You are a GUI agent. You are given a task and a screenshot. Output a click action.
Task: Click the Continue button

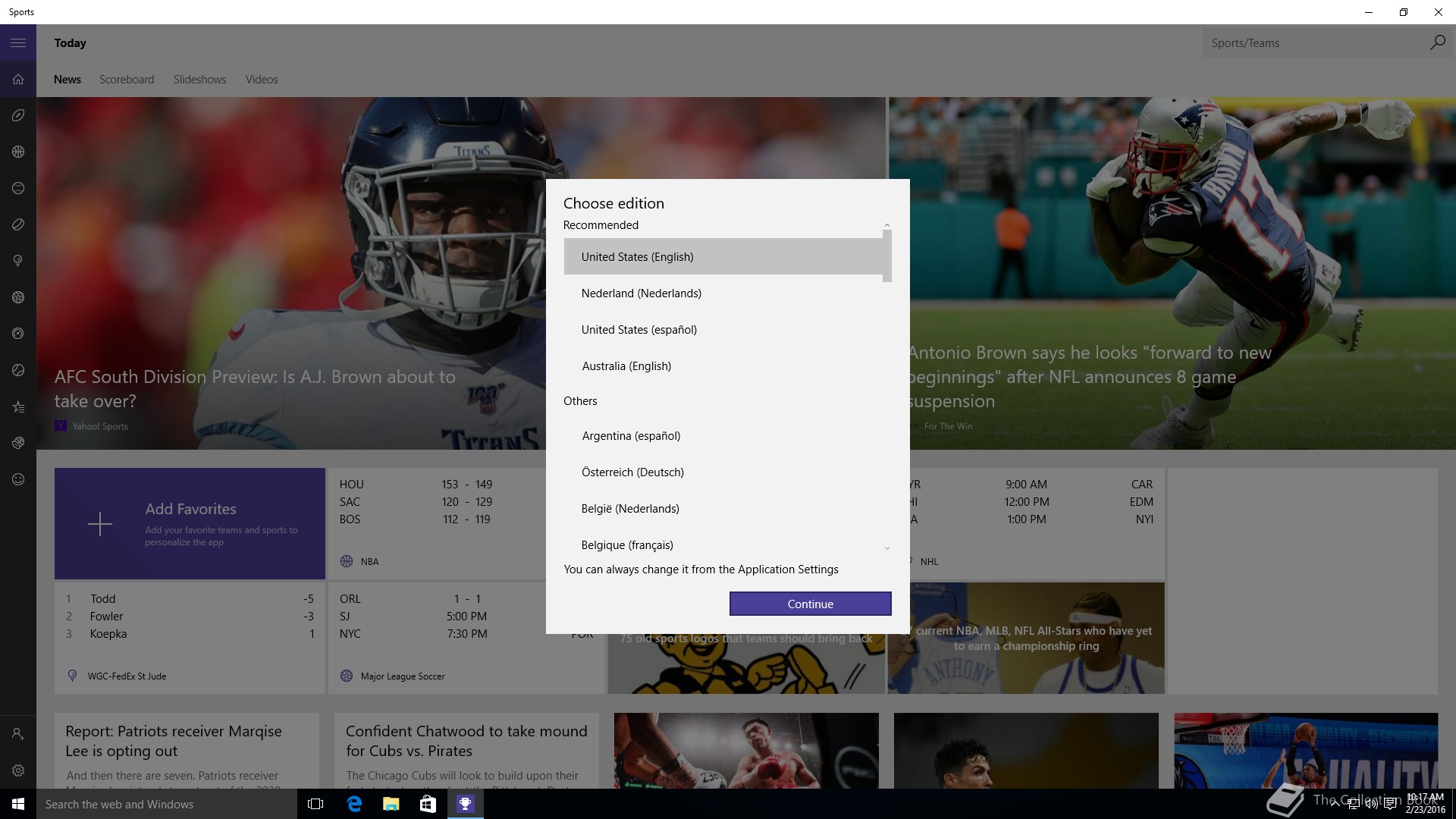tap(810, 604)
